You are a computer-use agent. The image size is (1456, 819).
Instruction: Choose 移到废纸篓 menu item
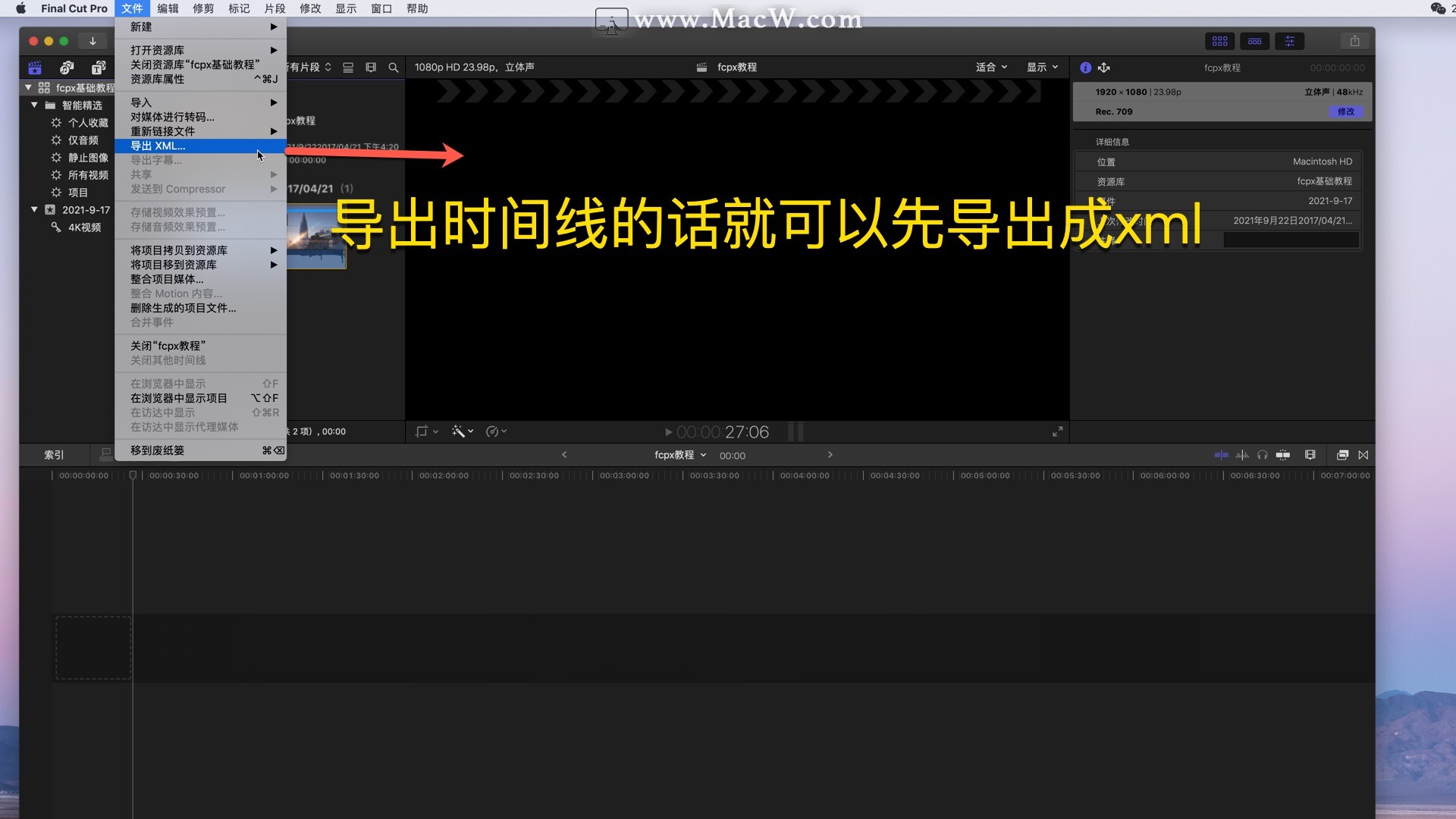pos(200,450)
